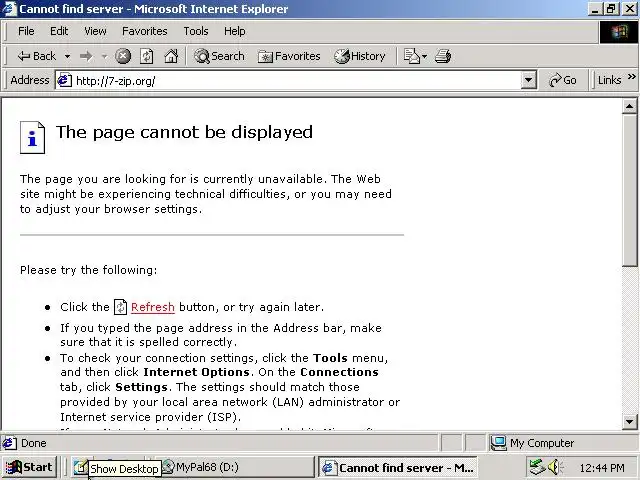Image resolution: width=640 pixels, height=480 pixels.
Task: Stop loading with the Stop icon
Action: coord(123,56)
